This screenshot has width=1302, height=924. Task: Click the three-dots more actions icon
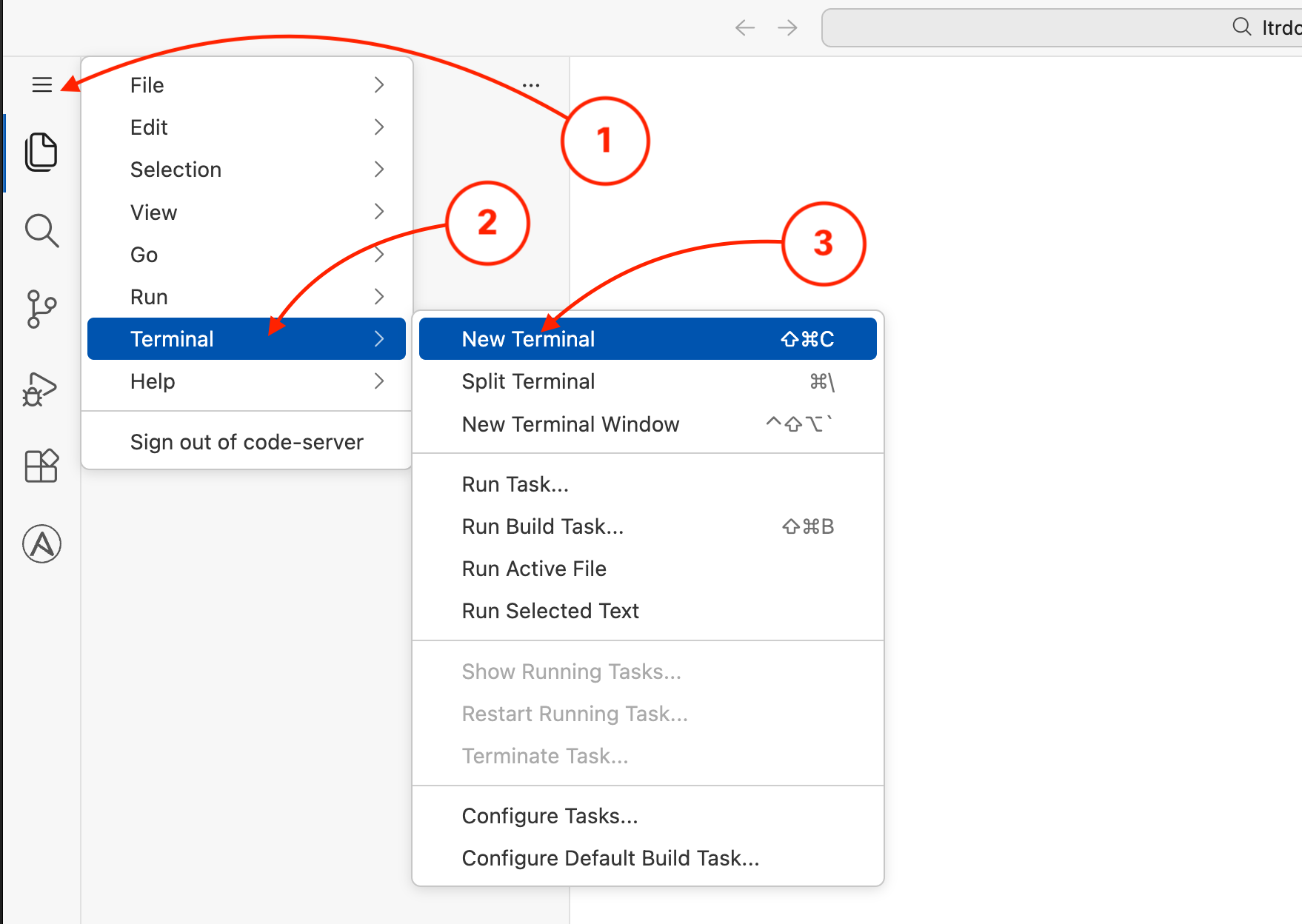pyautogui.click(x=530, y=85)
